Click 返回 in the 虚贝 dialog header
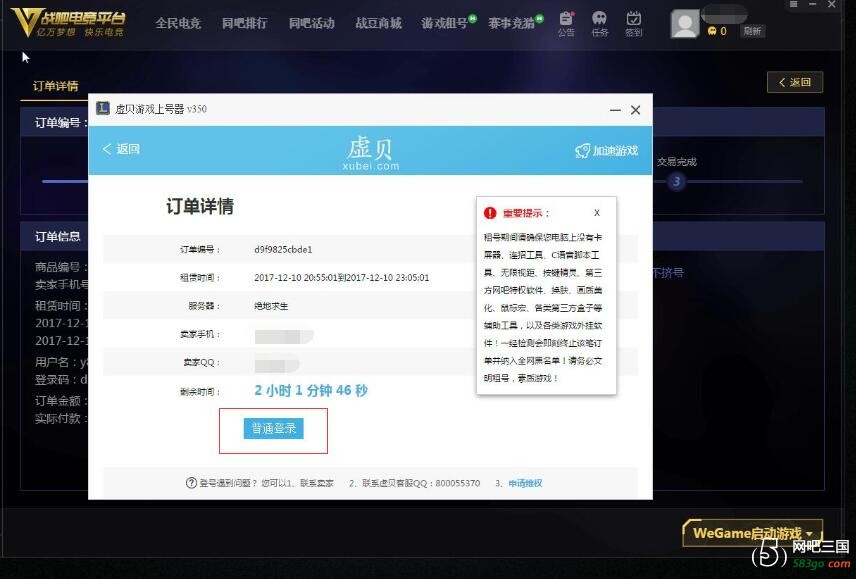 pos(121,149)
